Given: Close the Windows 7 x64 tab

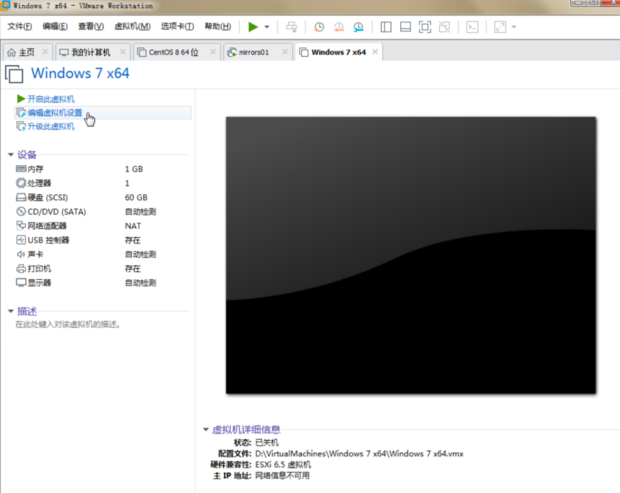Looking at the screenshot, I should pyautogui.click(x=375, y=52).
